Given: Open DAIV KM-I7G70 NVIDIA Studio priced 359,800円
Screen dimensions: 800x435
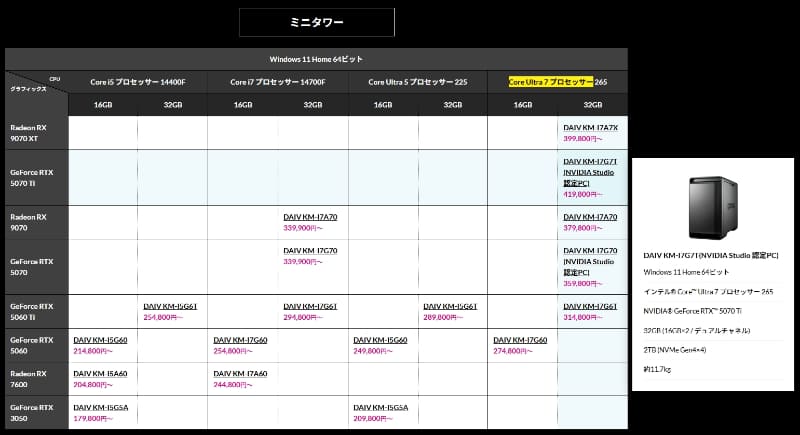Looking at the screenshot, I should pyautogui.click(x=590, y=261).
